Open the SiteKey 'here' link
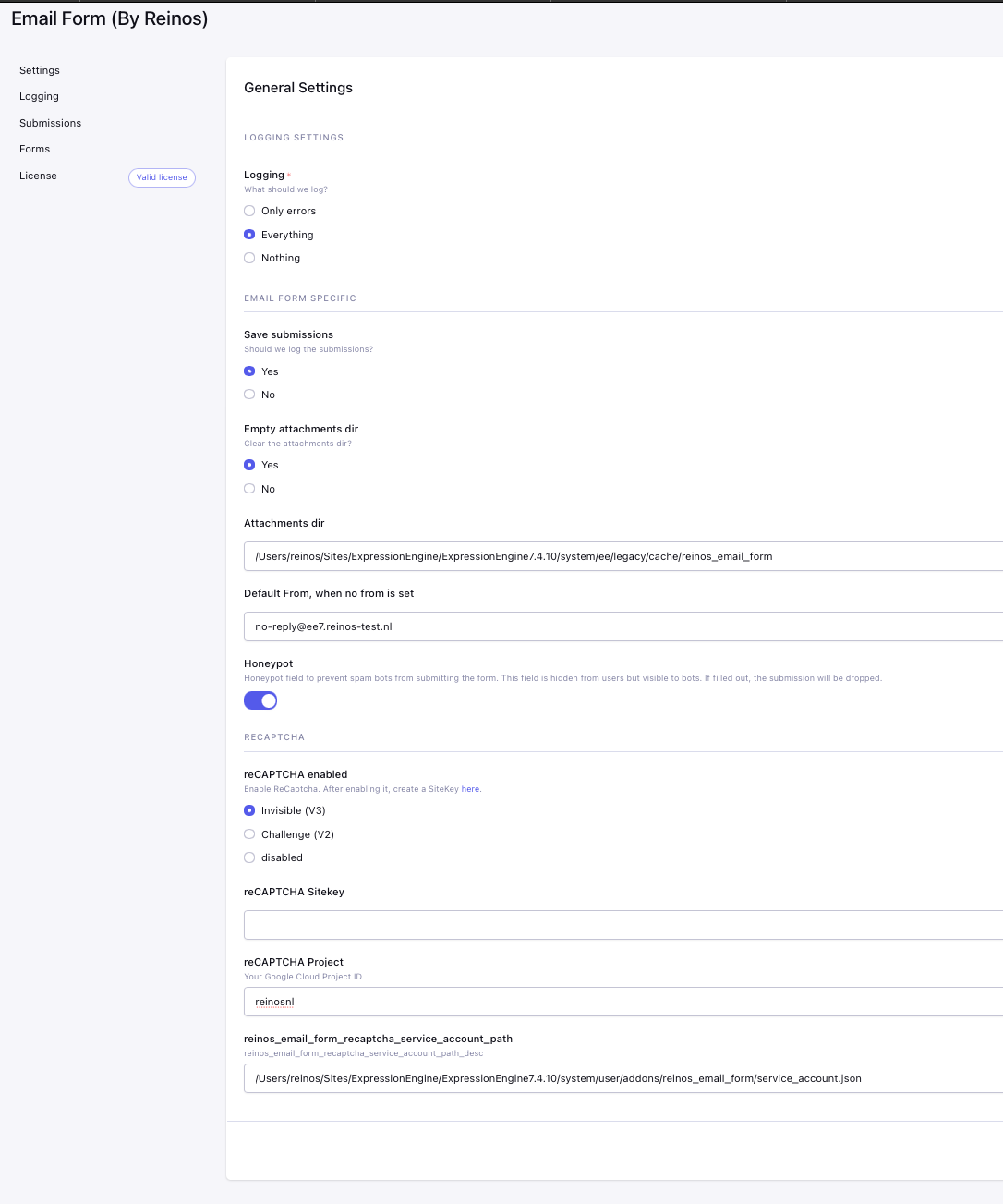The image size is (1003, 1204). pyautogui.click(x=470, y=789)
